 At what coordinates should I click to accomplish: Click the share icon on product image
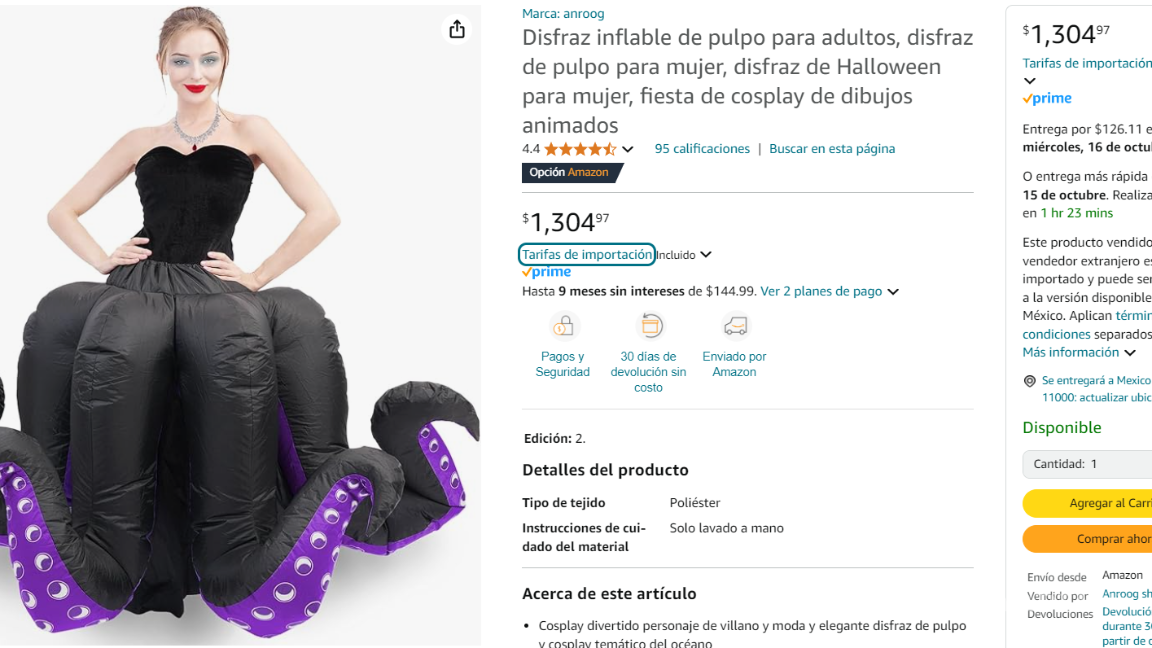[457, 30]
